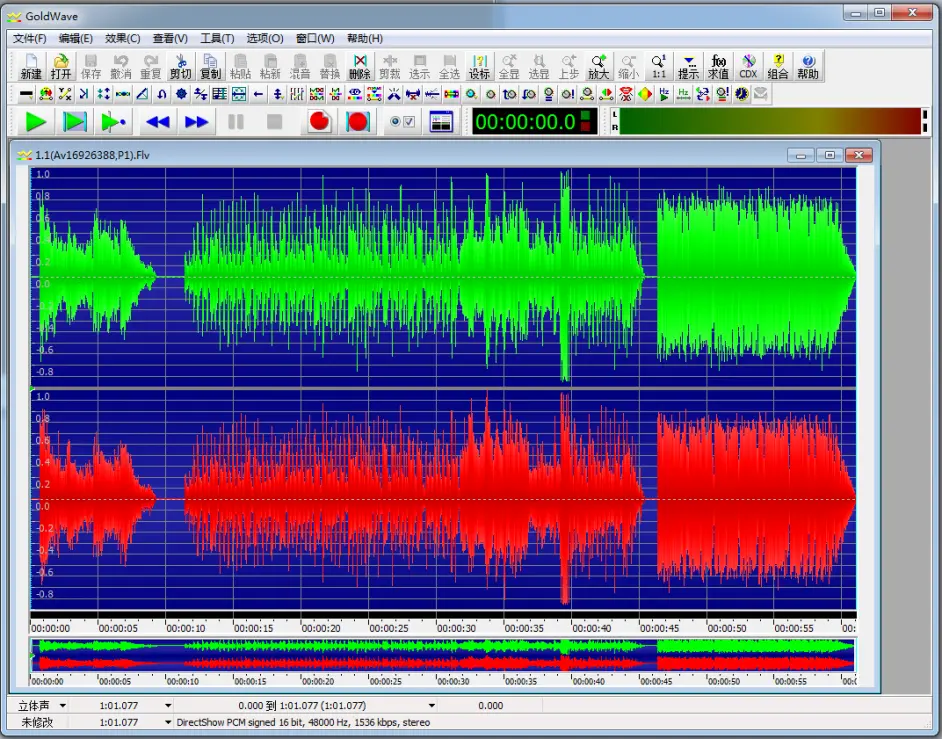Click the 帮助 (Help) question mark icon

[808, 66]
